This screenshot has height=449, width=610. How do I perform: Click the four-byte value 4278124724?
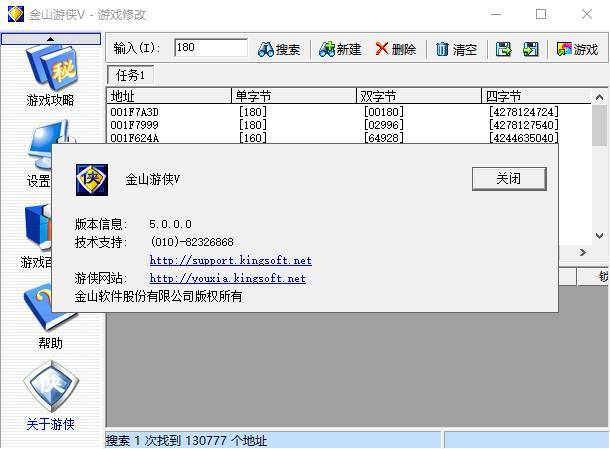click(524, 112)
